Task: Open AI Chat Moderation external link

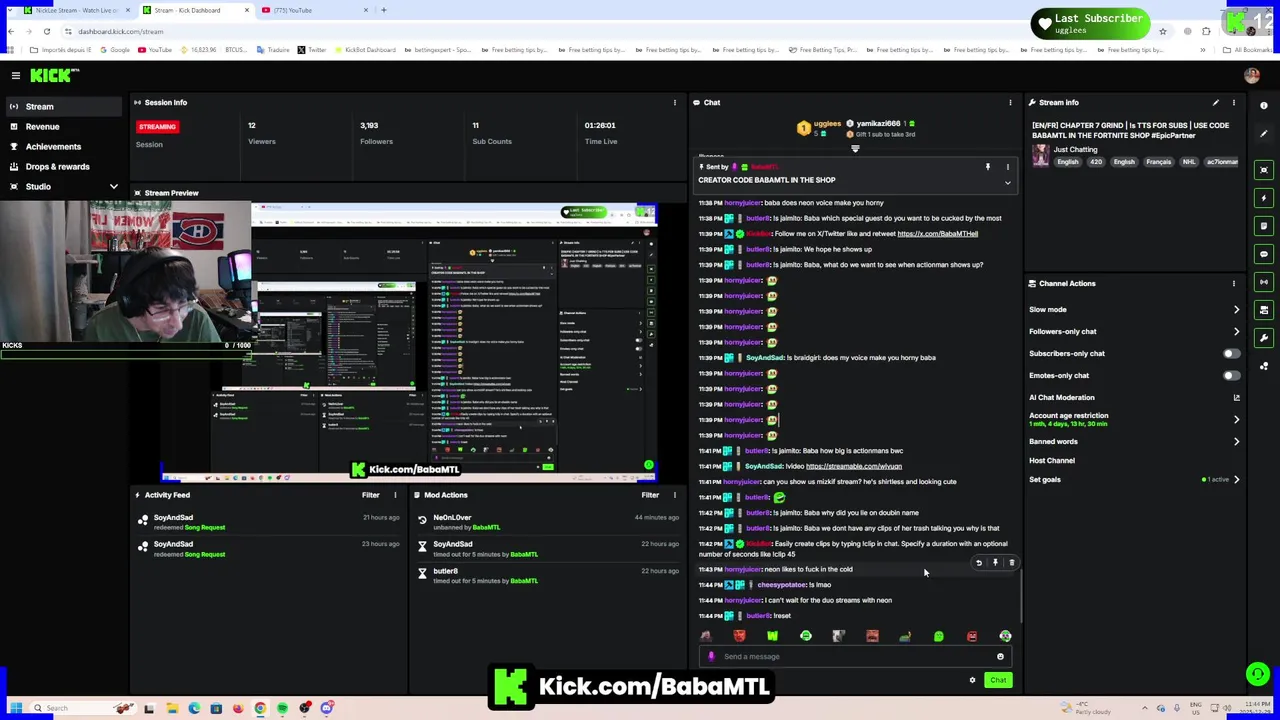Action: pos(1236,397)
